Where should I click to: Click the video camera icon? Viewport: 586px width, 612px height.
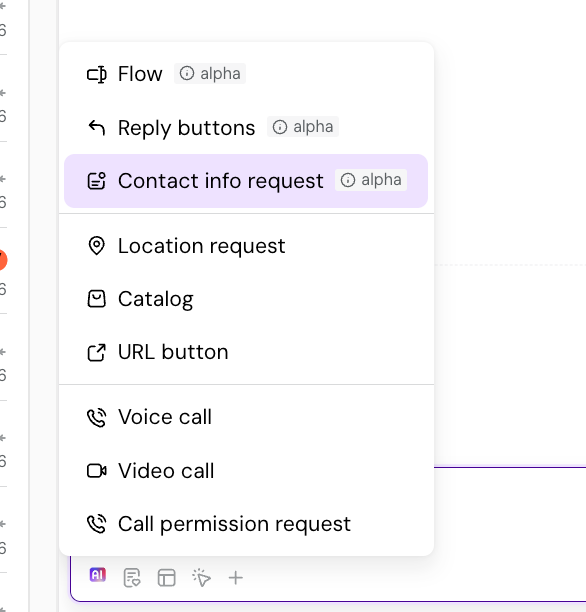(96, 471)
